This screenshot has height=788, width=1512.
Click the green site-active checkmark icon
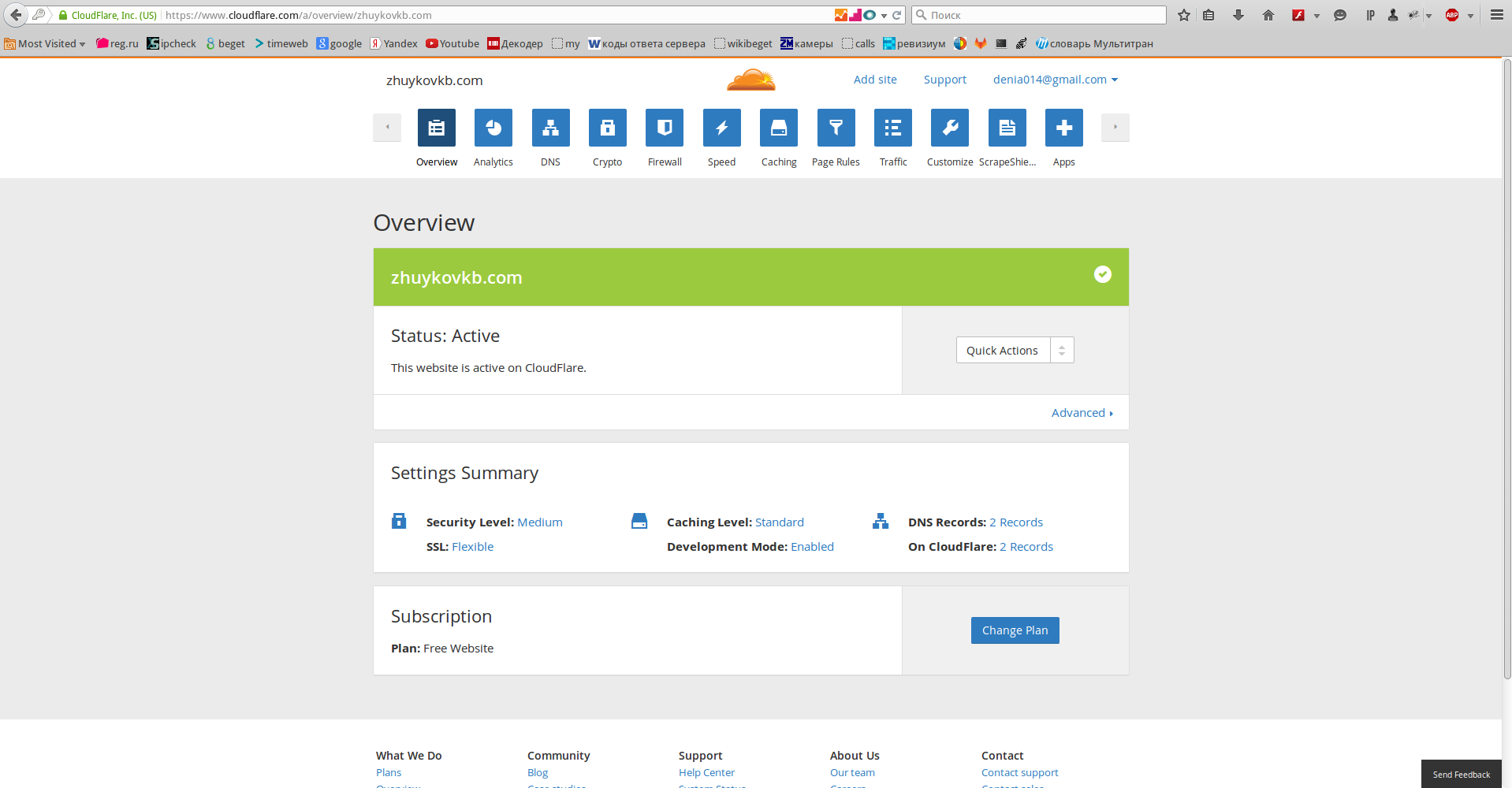point(1103,274)
